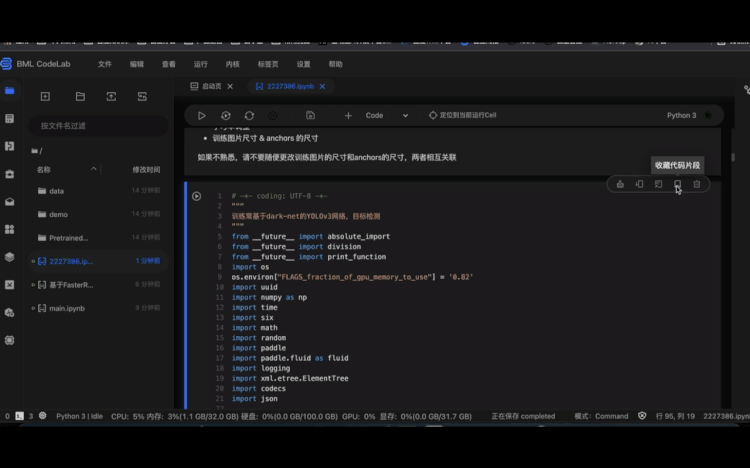Sort files by 修改时间 column
This screenshot has width=750, height=468.
point(146,169)
